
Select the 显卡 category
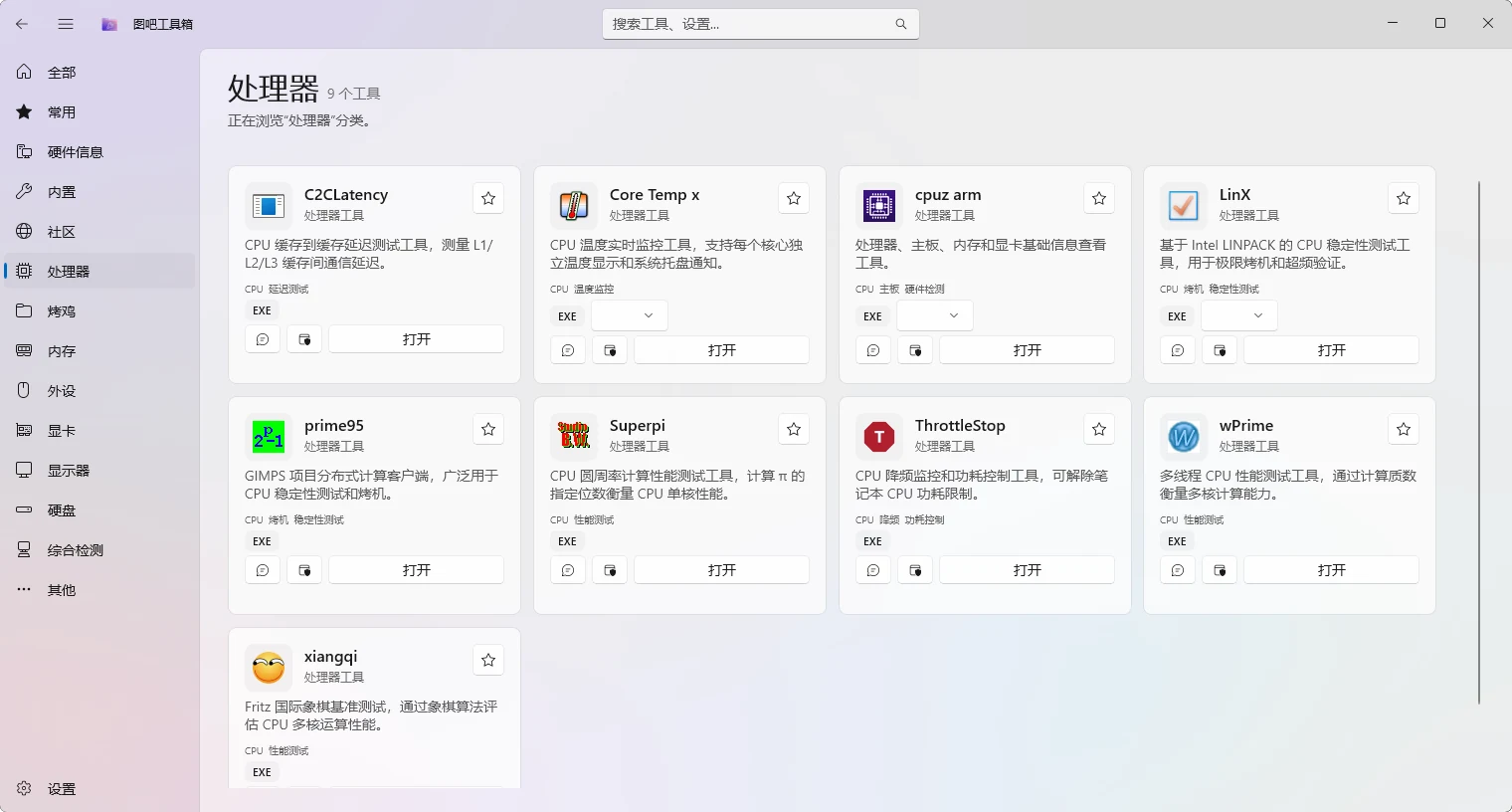coord(99,431)
